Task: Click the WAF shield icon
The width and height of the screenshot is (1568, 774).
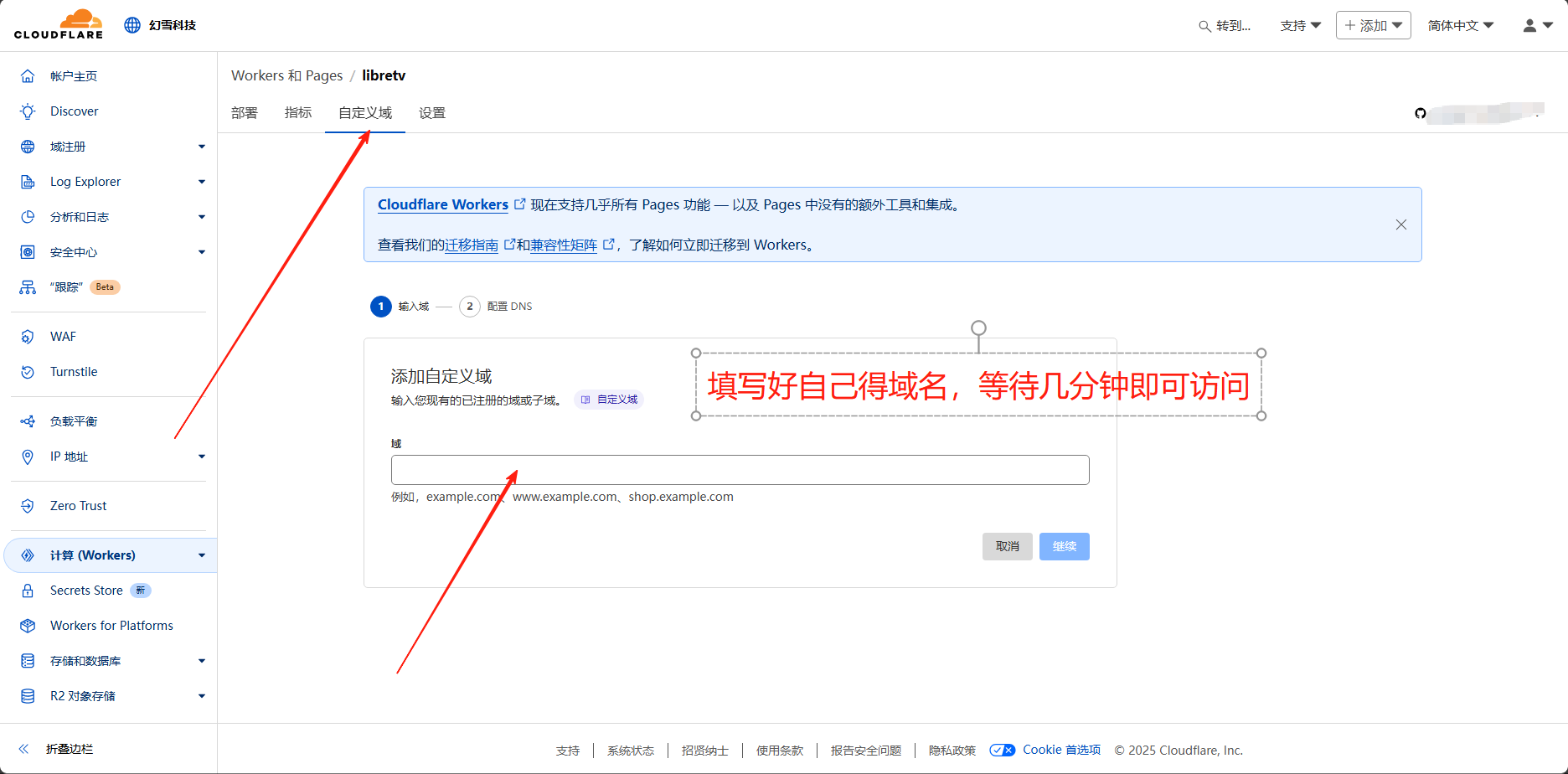Action: pos(28,337)
